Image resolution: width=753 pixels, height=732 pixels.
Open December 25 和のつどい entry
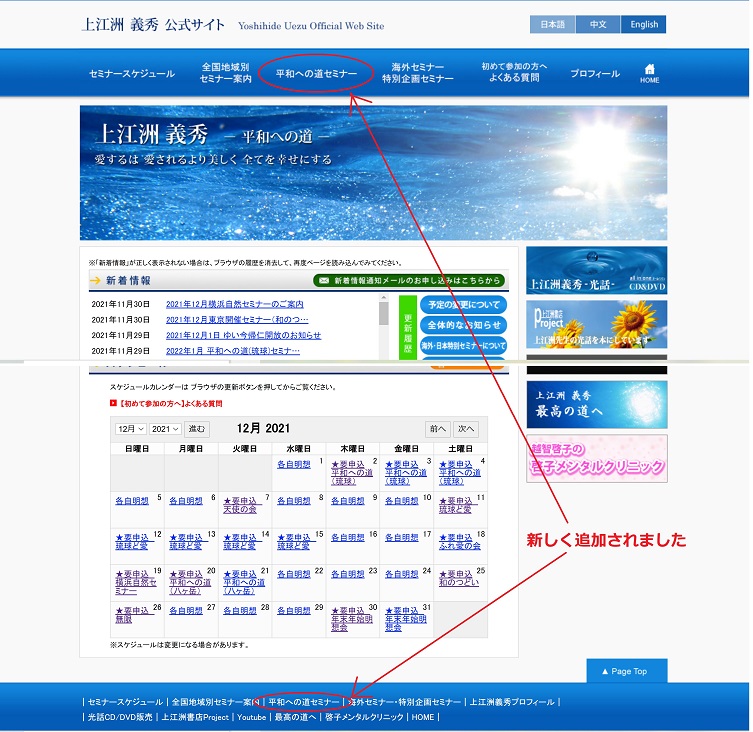point(459,578)
